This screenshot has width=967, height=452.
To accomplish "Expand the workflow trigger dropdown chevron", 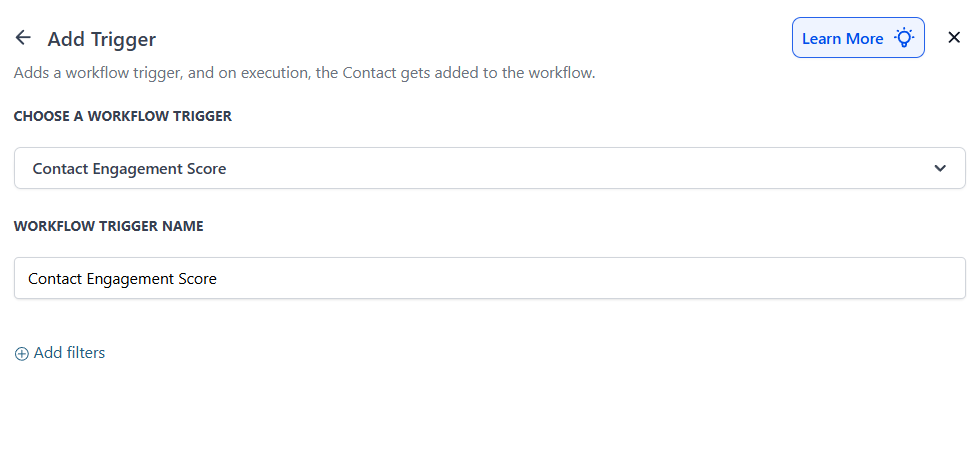I will coord(940,168).
